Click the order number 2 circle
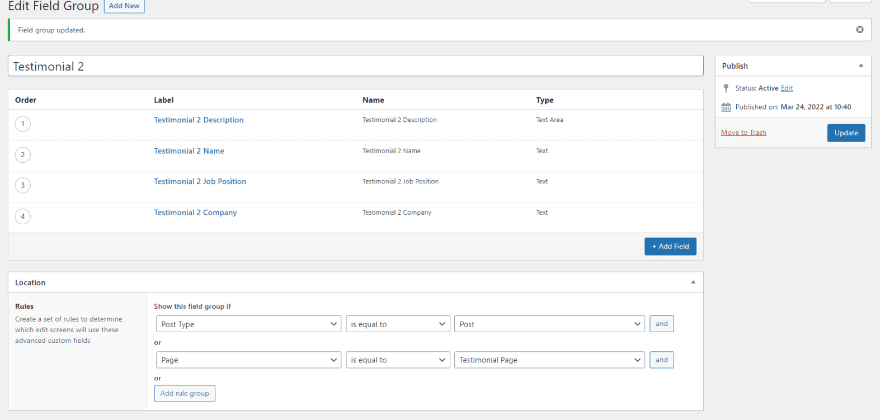Viewport: 880px width, 420px height. tap(23, 155)
